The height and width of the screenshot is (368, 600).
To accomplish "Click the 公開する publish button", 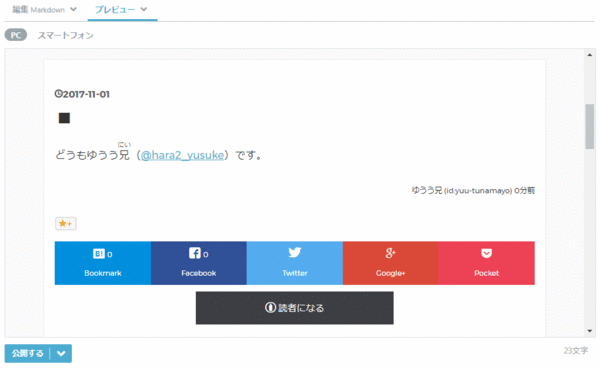I will (x=28, y=353).
